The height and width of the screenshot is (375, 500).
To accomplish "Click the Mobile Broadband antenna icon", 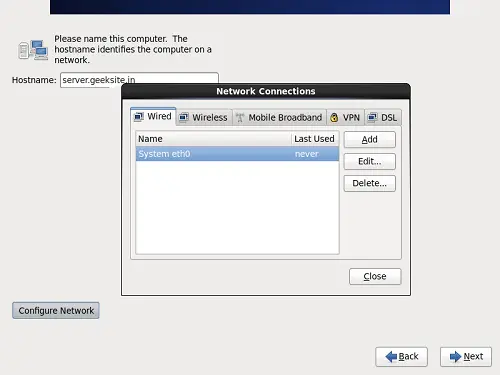I will 240,118.
